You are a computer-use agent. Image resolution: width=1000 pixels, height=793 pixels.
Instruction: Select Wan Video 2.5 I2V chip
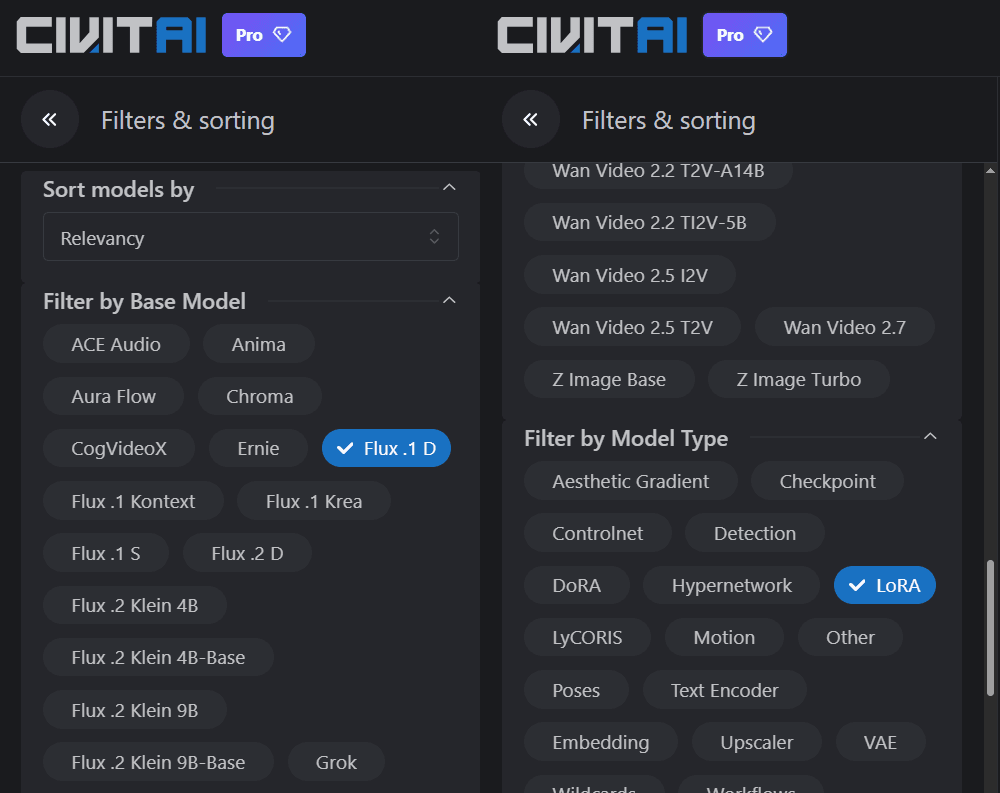(629, 274)
